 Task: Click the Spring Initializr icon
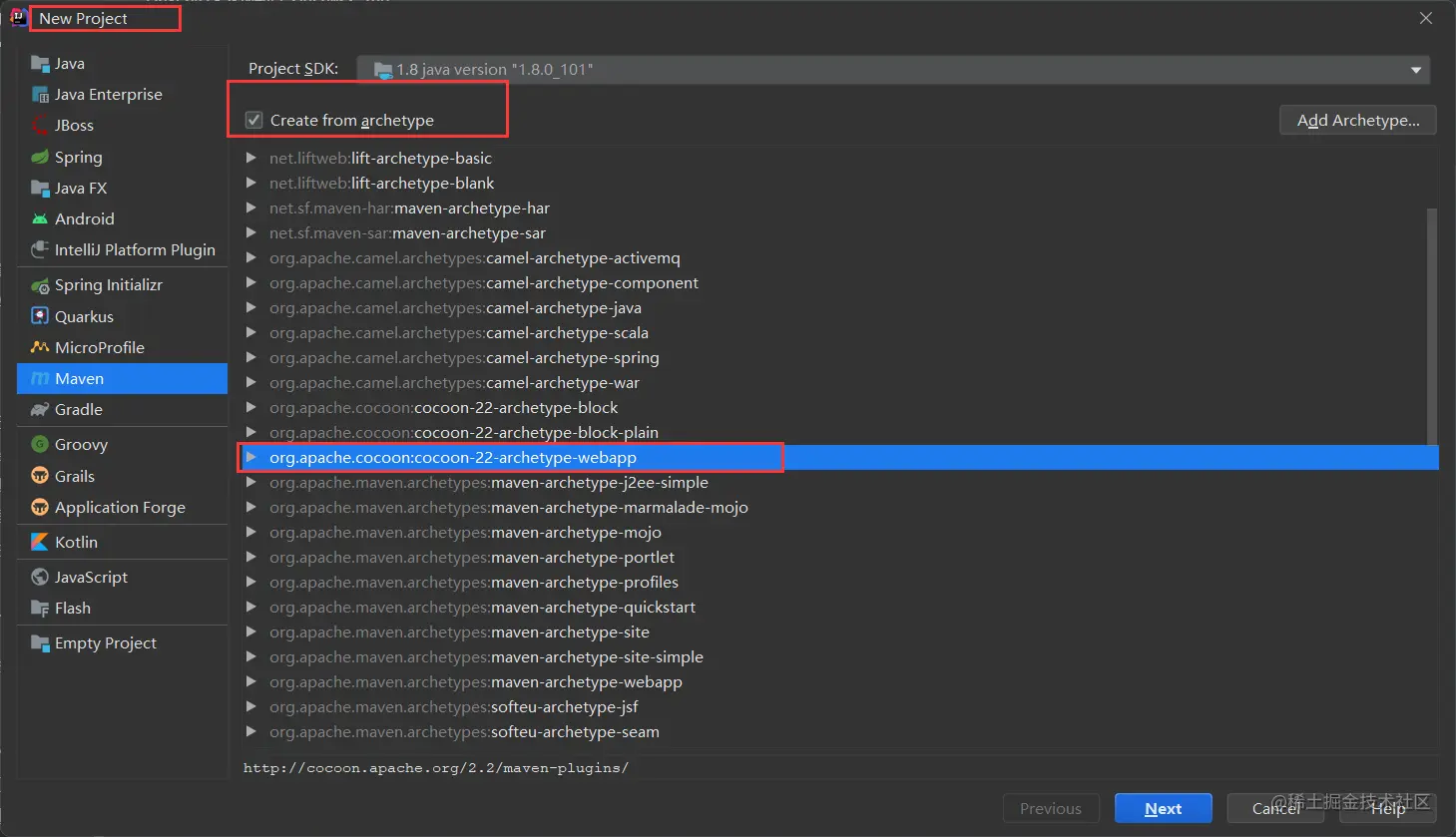[40, 285]
